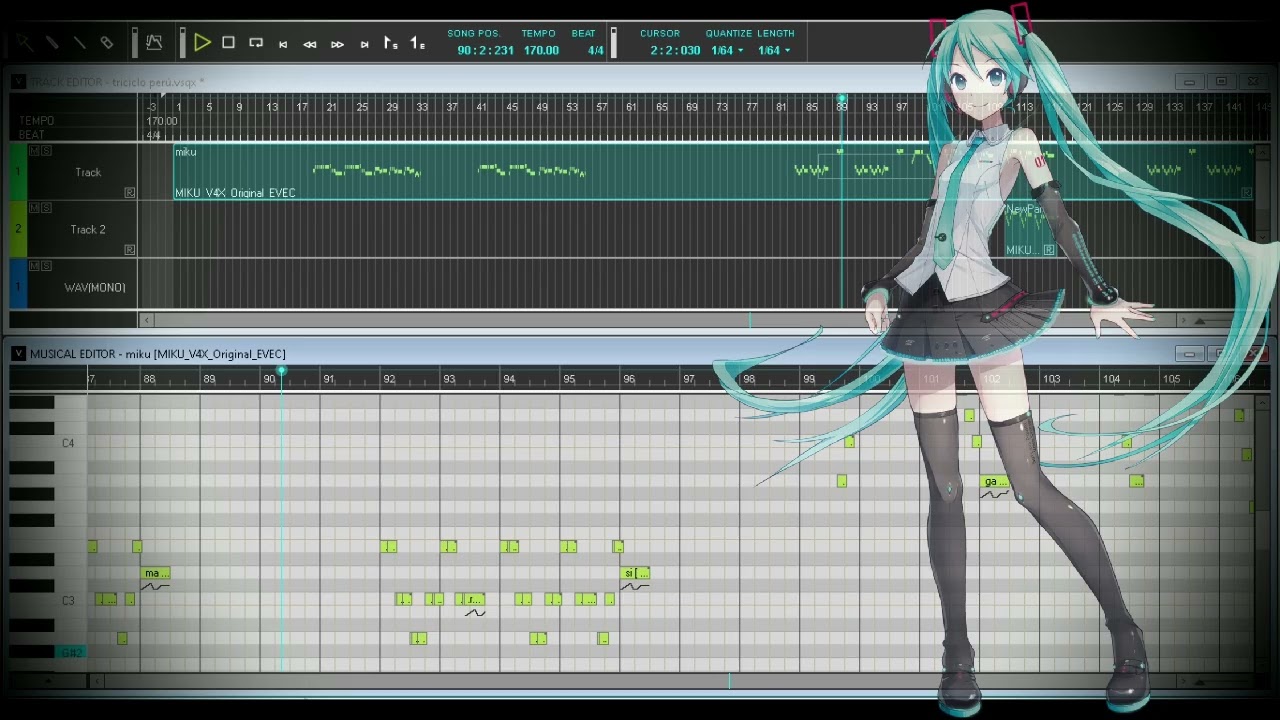Solo Track 2 with S button

(46, 208)
